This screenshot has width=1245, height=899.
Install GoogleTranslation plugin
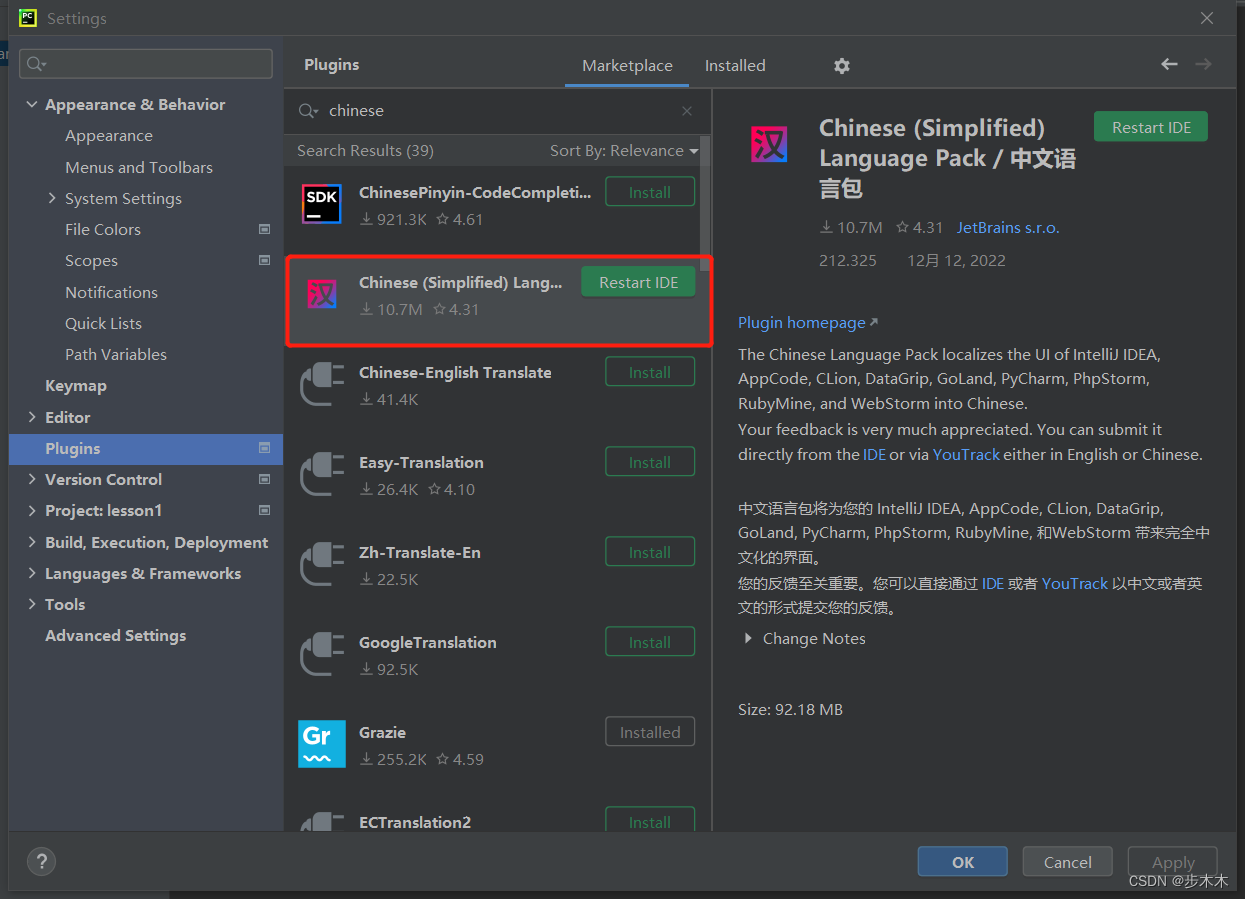pos(650,642)
